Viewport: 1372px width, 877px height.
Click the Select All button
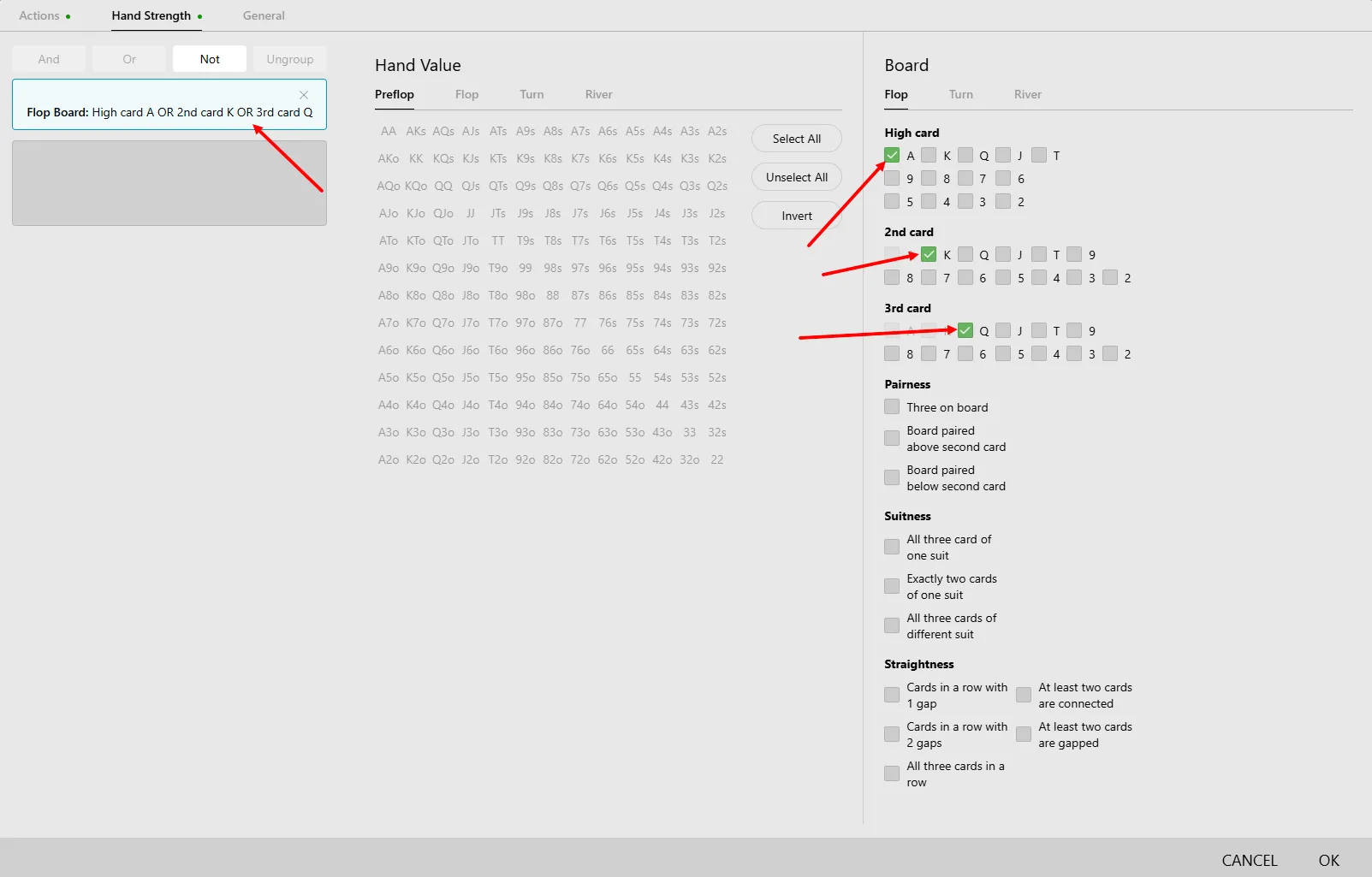point(796,139)
